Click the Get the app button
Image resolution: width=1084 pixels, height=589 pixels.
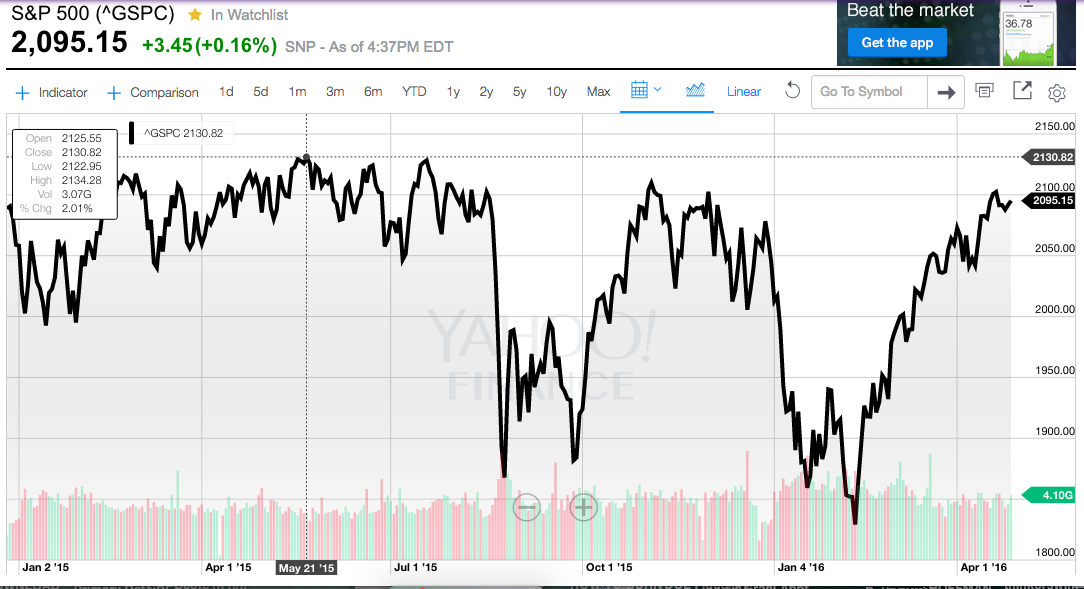tap(897, 42)
